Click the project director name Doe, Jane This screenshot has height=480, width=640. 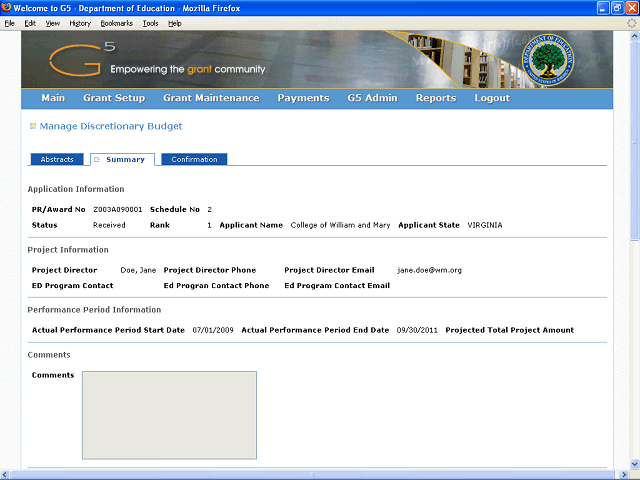(138, 270)
